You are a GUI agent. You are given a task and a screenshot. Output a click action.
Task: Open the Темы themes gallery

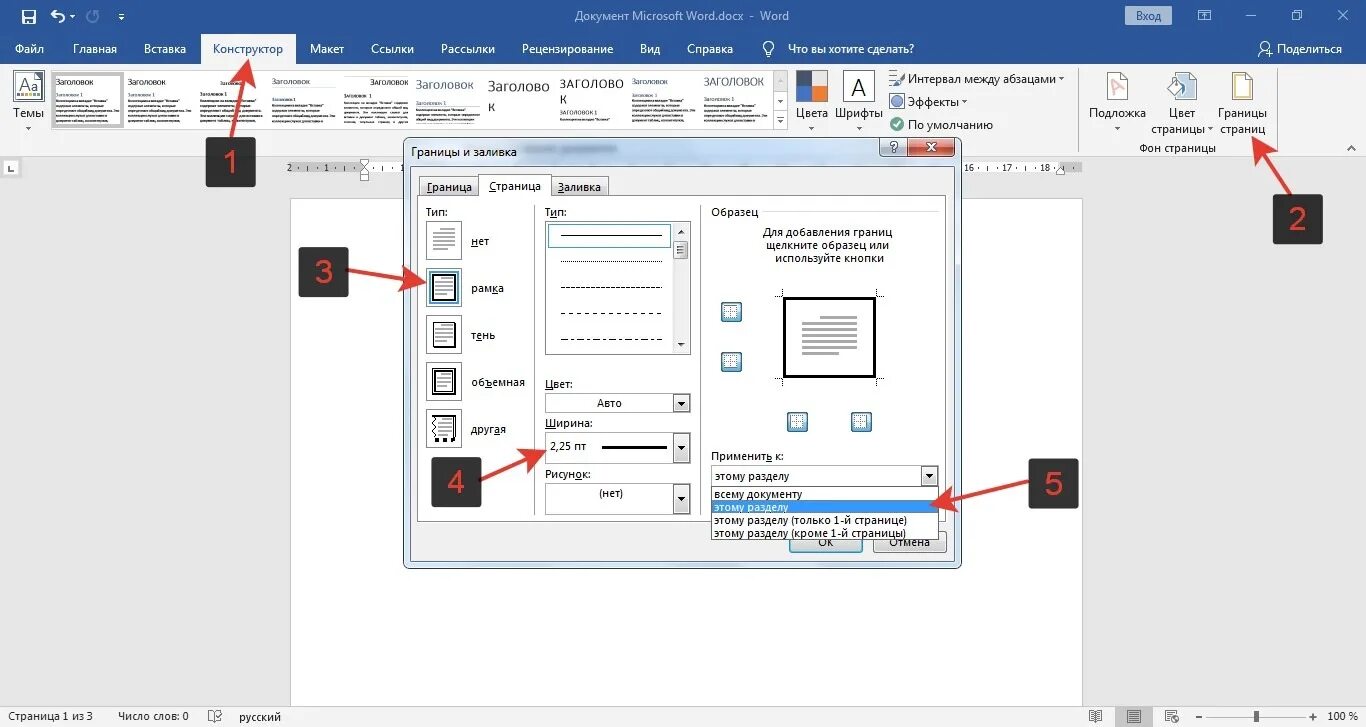[28, 100]
